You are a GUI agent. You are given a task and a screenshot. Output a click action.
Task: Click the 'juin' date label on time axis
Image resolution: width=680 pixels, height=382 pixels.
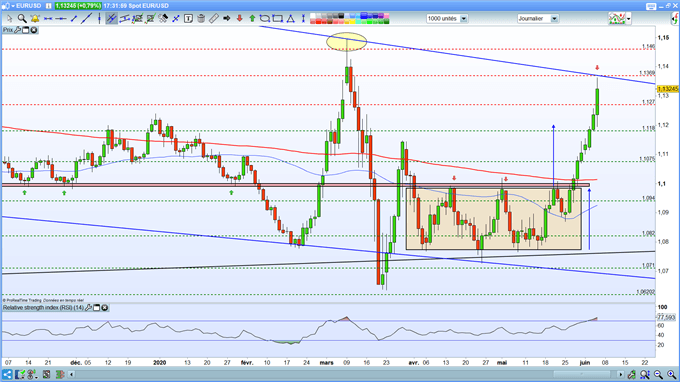pos(585,362)
